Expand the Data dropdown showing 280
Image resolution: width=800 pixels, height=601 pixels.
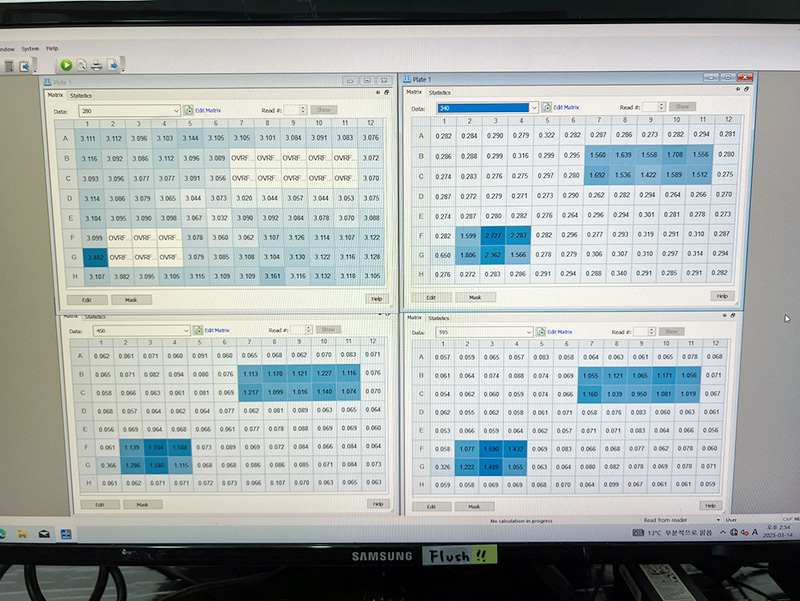(x=176, y=110)
